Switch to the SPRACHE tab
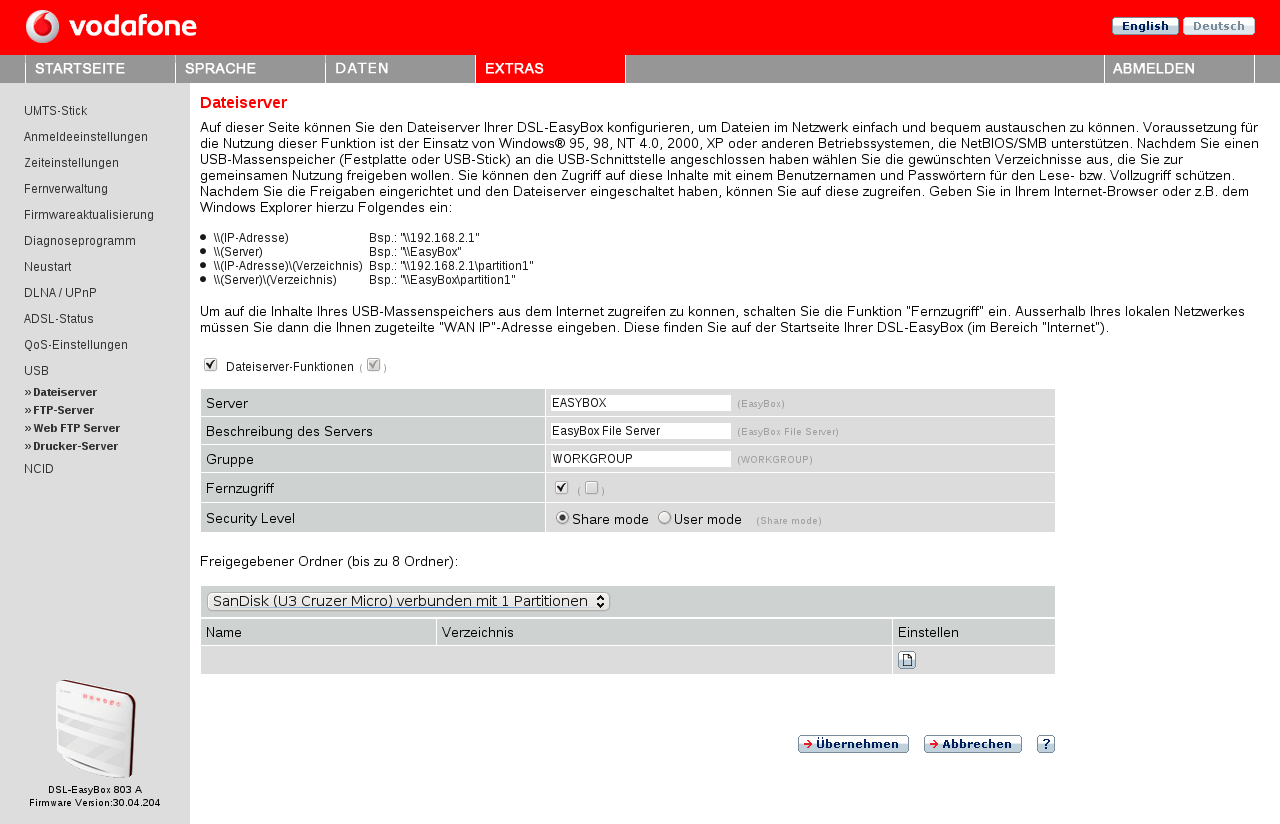This screenshot has height=824, width=1280. [220, 68]
